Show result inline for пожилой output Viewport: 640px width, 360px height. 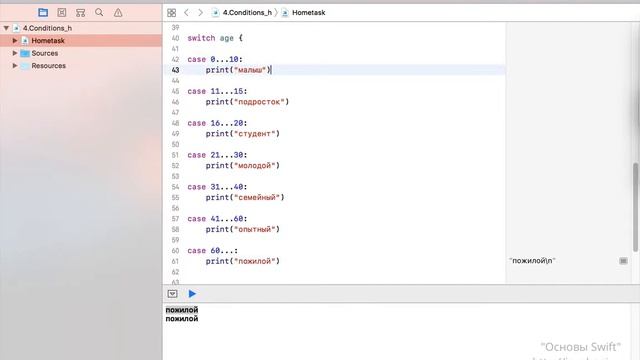coord(623,261)
